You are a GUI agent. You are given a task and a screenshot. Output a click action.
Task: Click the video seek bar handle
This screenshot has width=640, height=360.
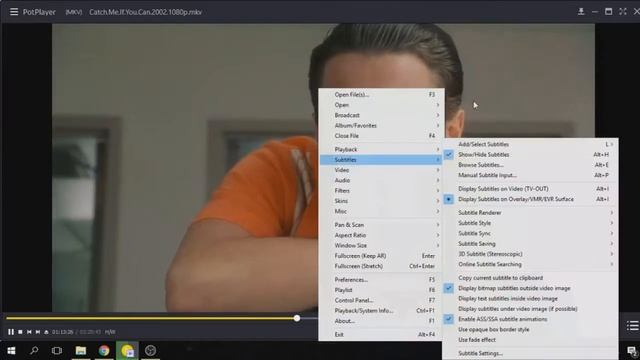pyautogui.click(x=297, y=318)
